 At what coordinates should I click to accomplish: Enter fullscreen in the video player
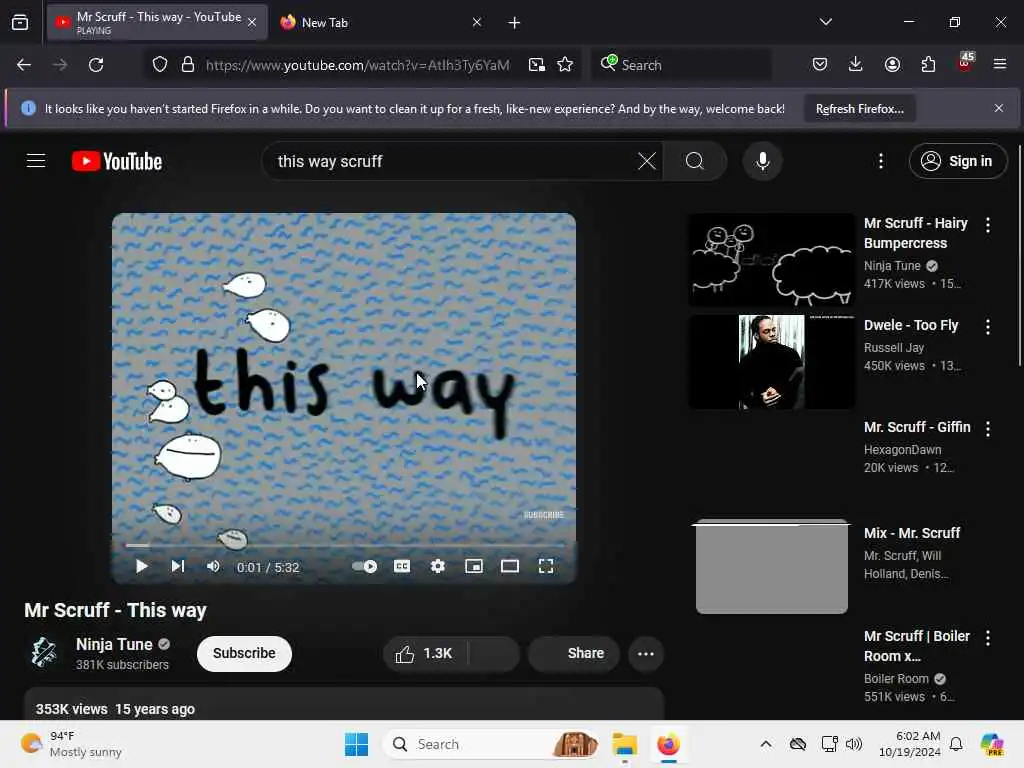(546, 566)
